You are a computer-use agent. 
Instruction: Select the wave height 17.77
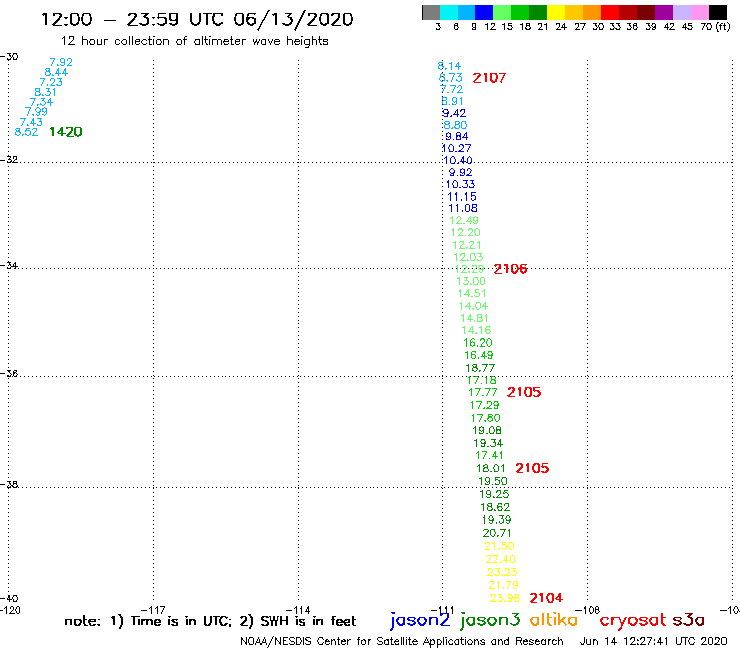482,392
